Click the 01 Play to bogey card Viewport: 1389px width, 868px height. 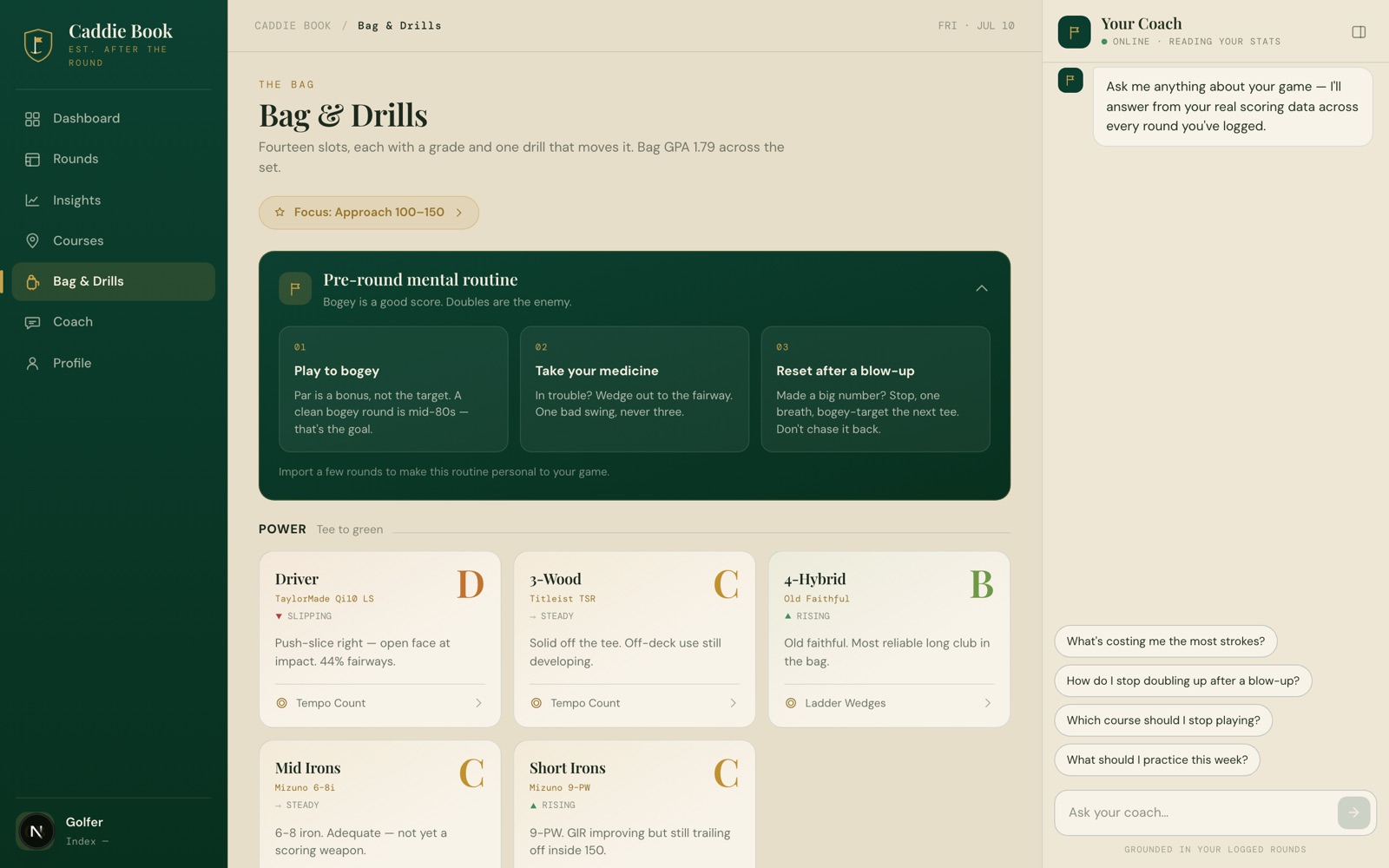click(x=393, y=389)
